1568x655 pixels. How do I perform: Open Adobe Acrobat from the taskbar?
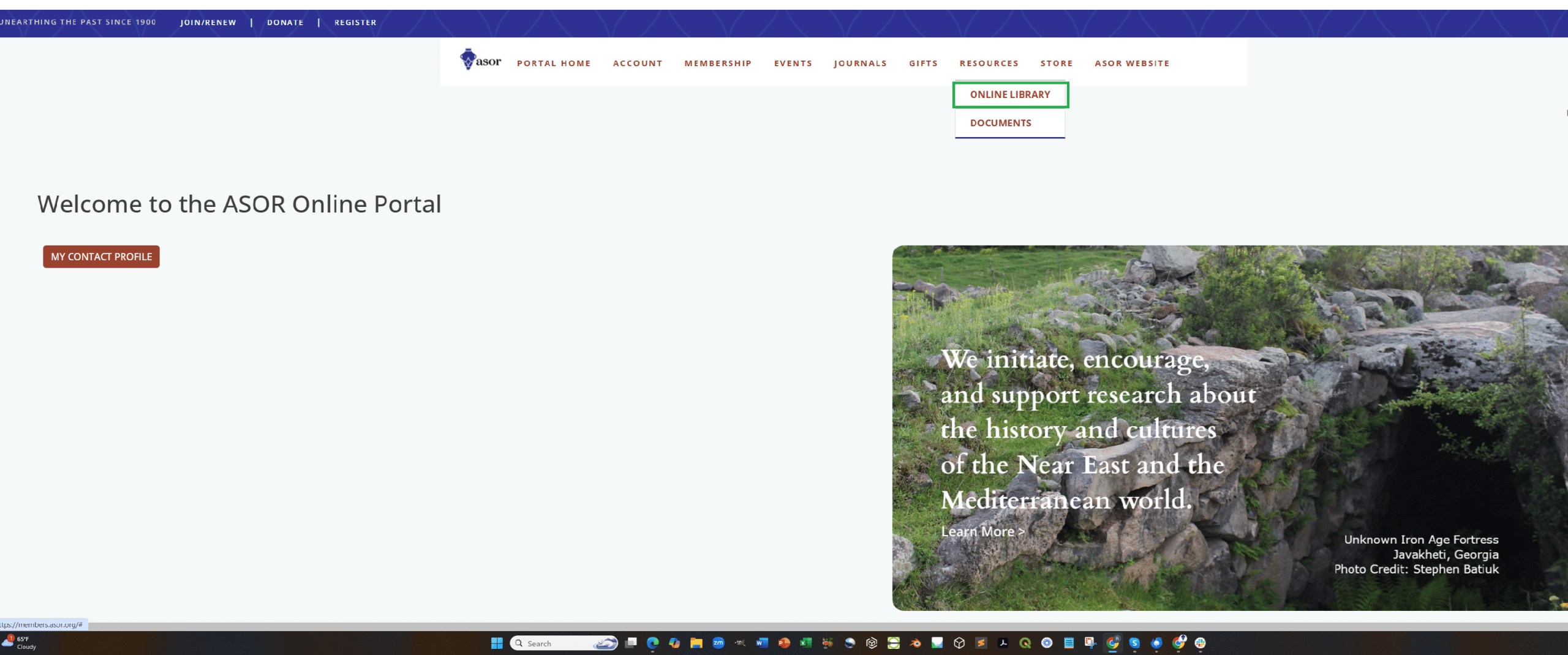coord(1003,643)
